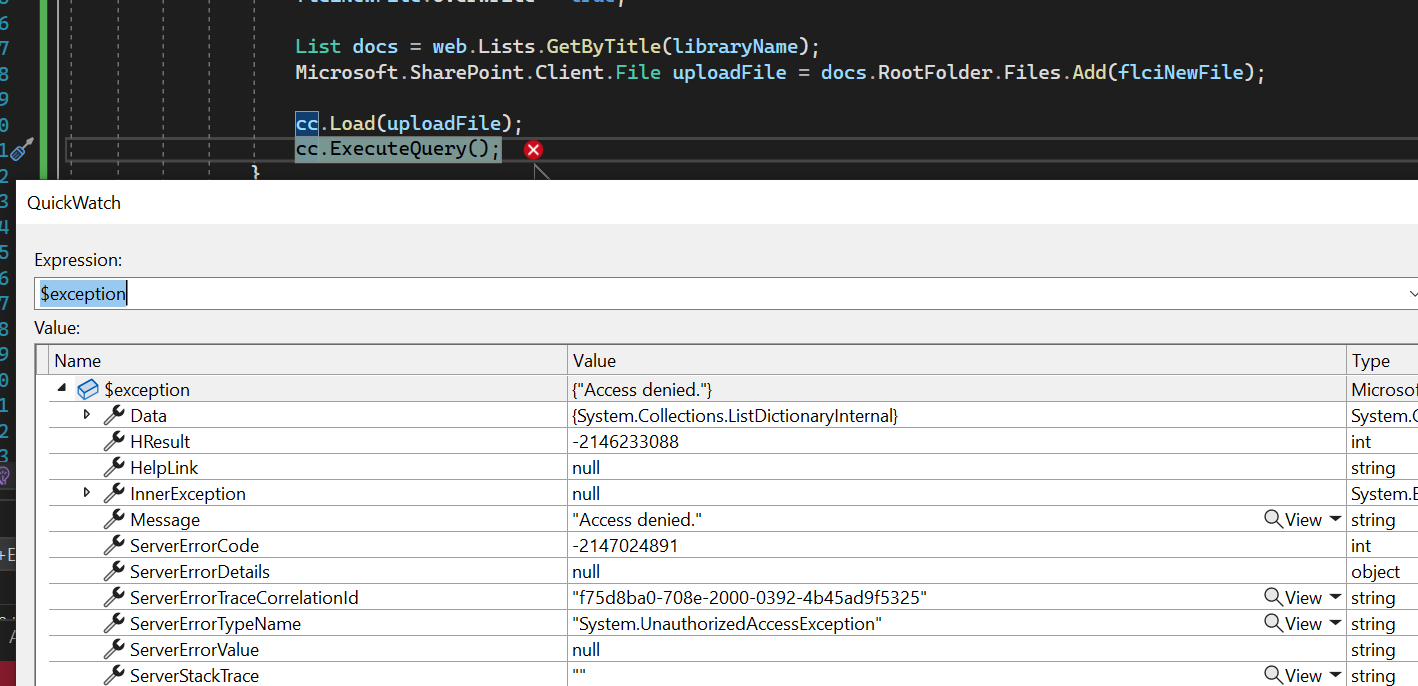This screenshot has height=686, width=1418.
Task: Click the red exception error icon
Action: (534, 150)
